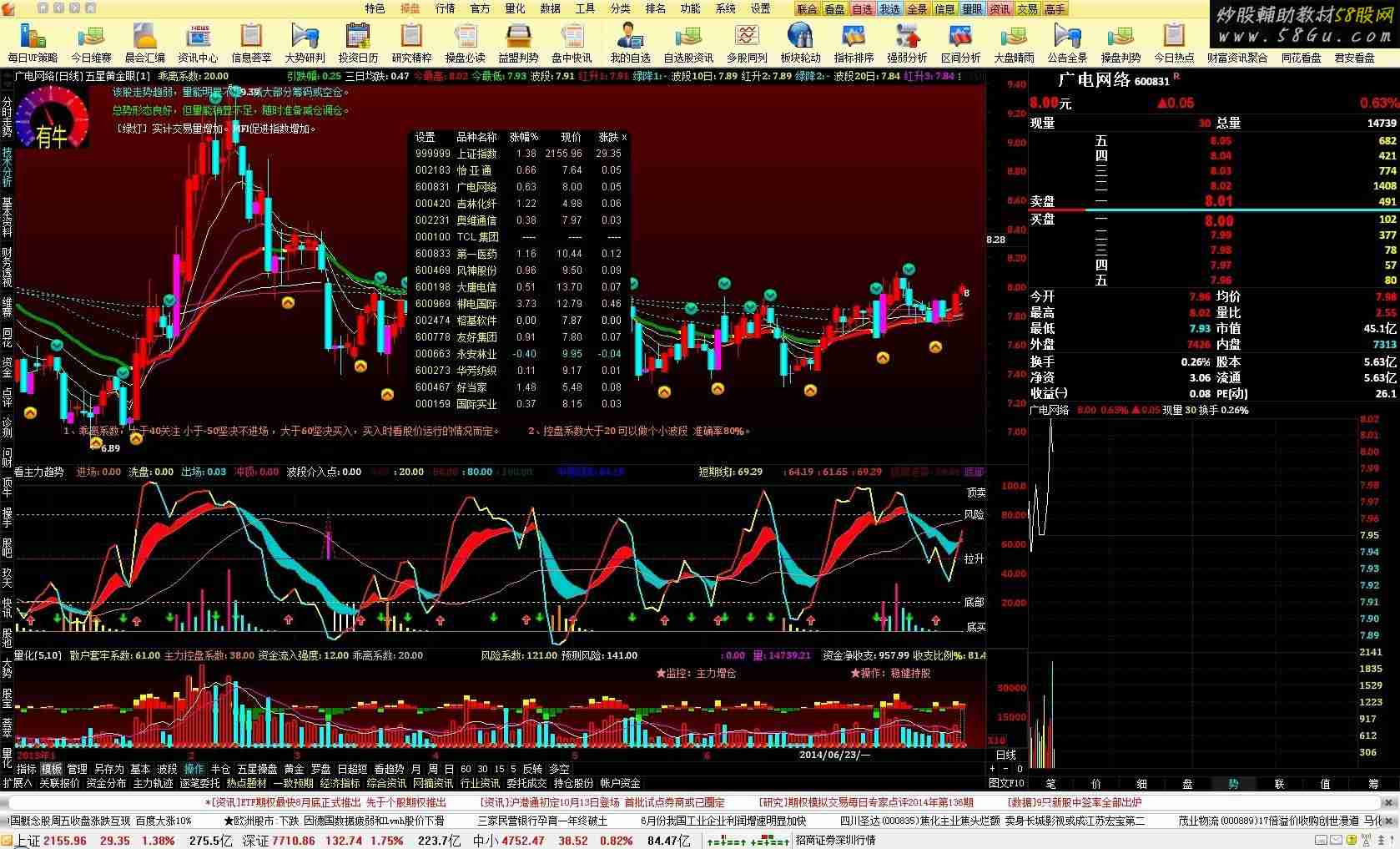1400x849 pixels.
Task: Open 区间分析 toolbar icon
Action: click(960, 43)
